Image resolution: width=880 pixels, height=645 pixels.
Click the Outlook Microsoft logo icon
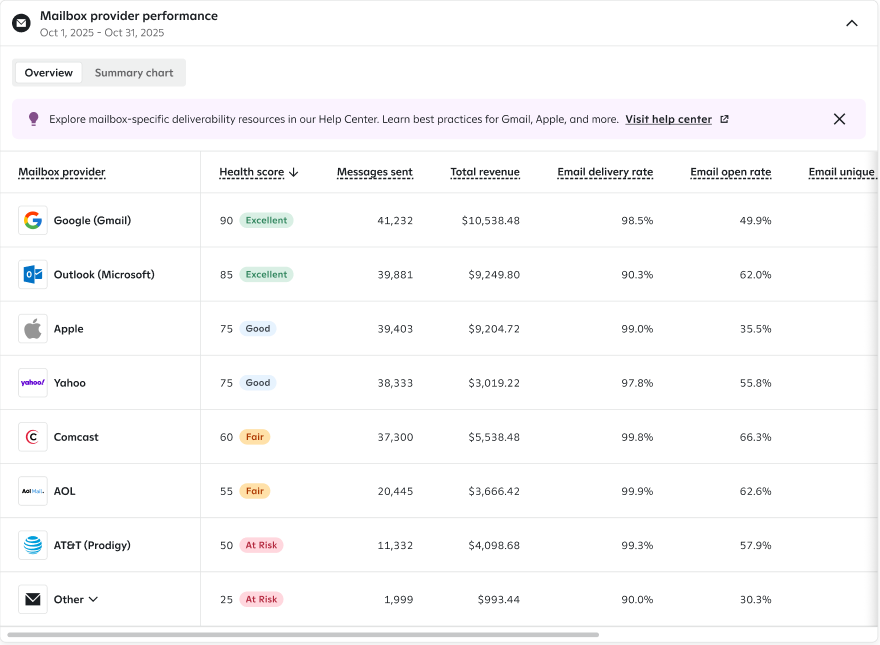[x=33, y=275]
